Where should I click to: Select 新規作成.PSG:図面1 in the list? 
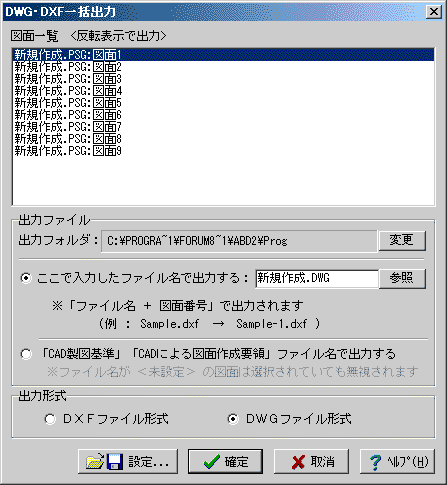pos(223,55)
